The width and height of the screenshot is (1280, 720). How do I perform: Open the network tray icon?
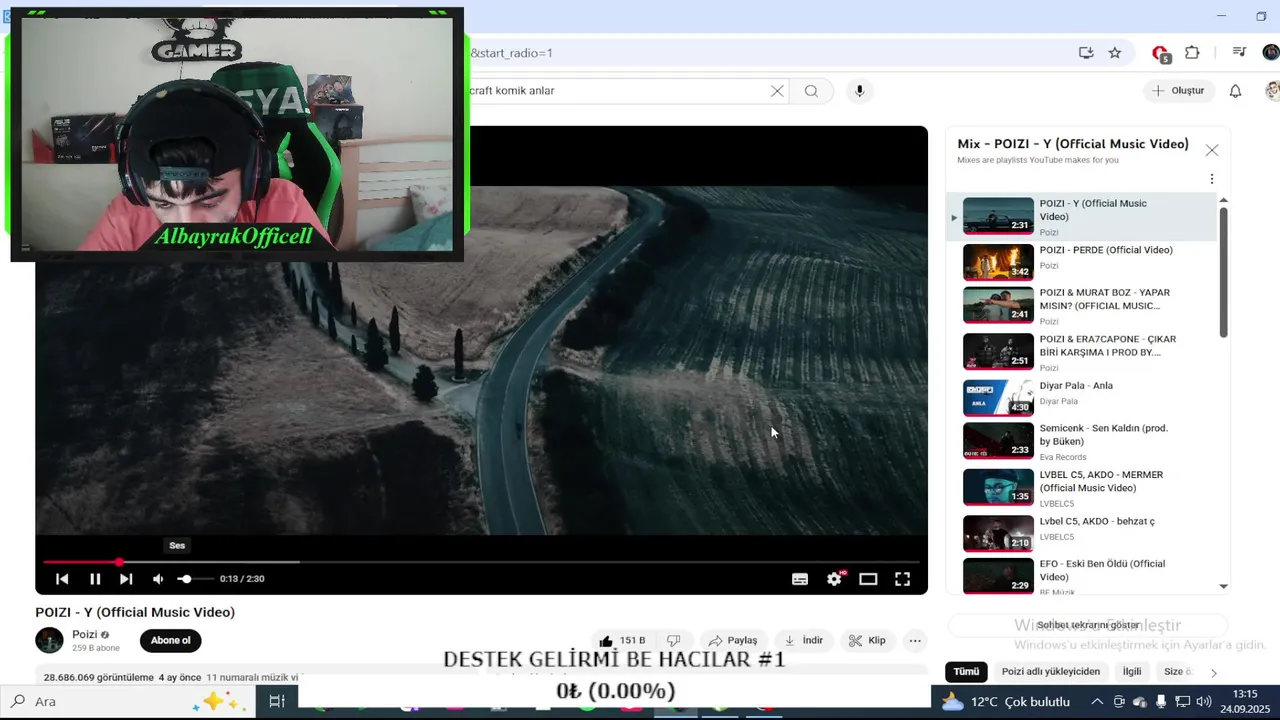(x=1182, y=702)
